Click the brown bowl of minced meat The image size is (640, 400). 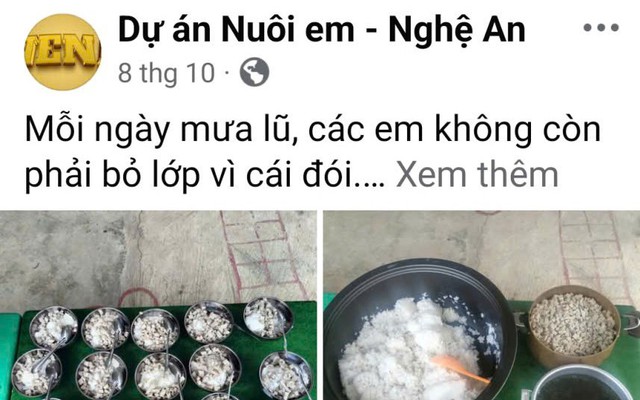pyautogui.click(x=573, y=325)
